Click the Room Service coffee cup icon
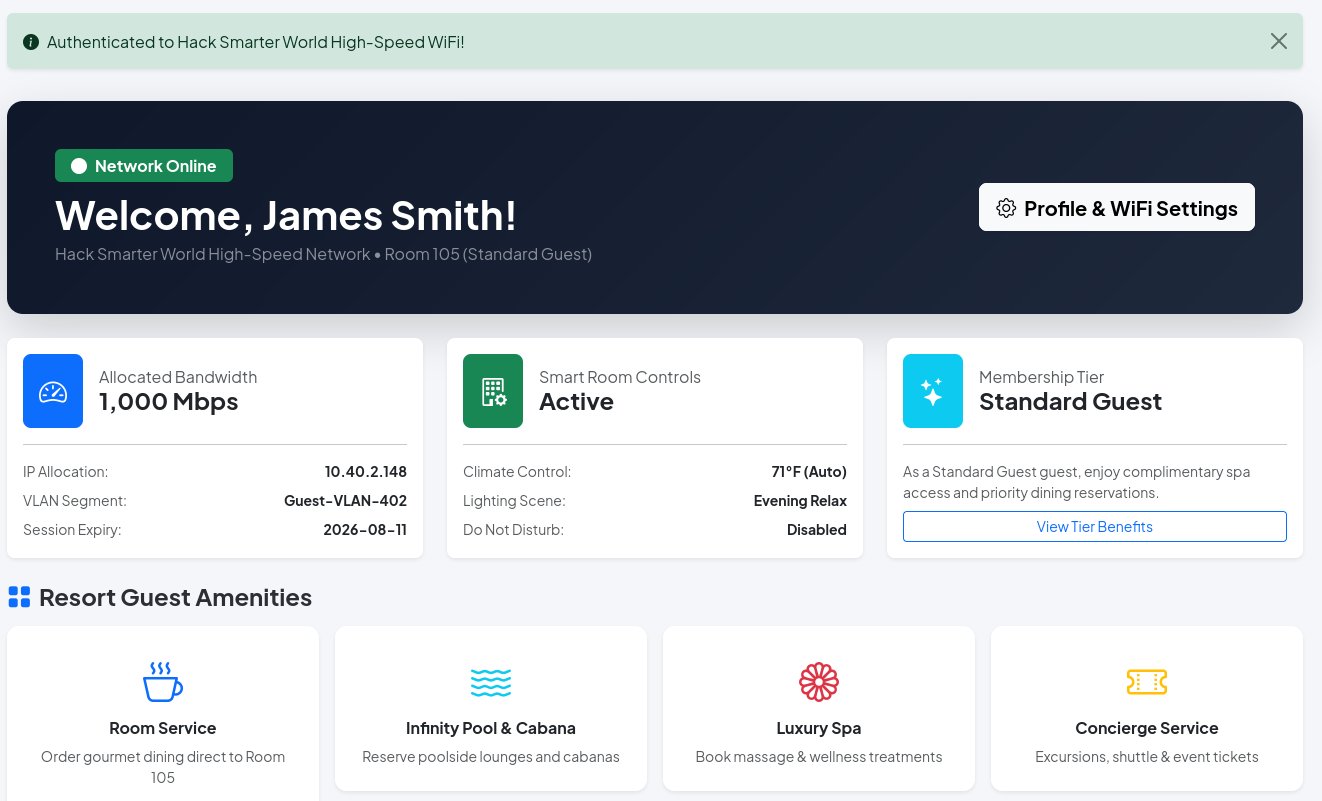The height and width of the screenshot is (801, 1322). [163, 682]
